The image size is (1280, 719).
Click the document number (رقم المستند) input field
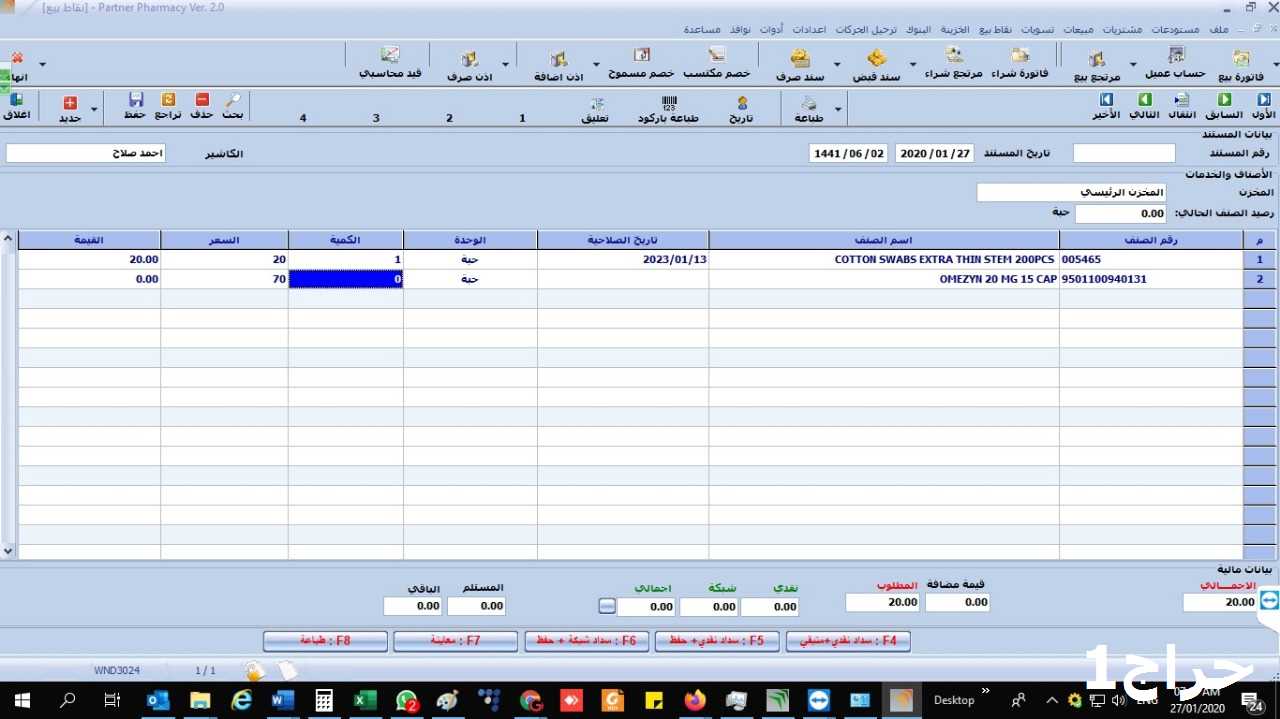1124,153
